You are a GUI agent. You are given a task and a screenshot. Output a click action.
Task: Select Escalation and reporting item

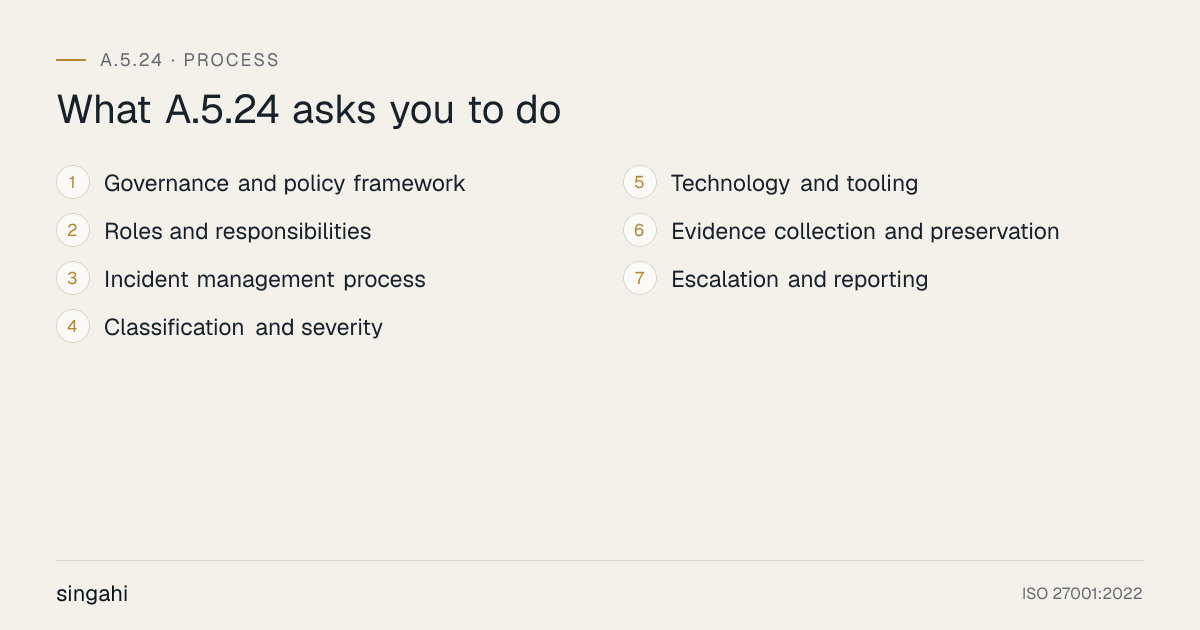point(799,280)
